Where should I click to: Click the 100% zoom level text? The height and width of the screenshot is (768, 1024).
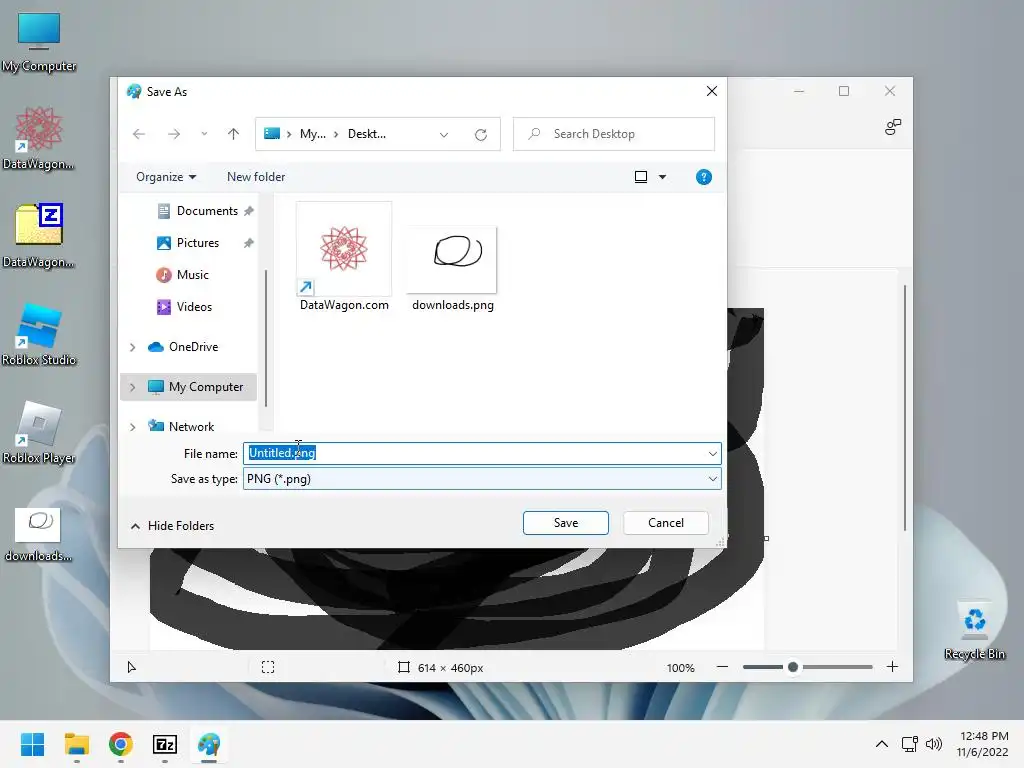point(680,667)
